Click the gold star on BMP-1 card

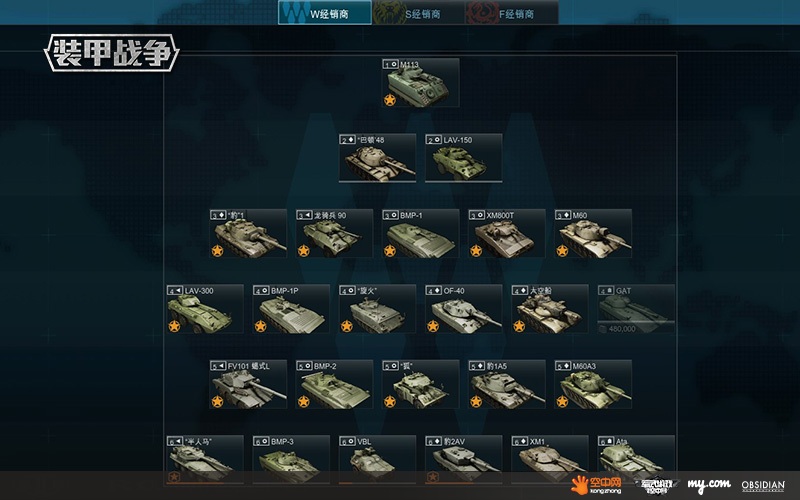(x=390, y=251)
